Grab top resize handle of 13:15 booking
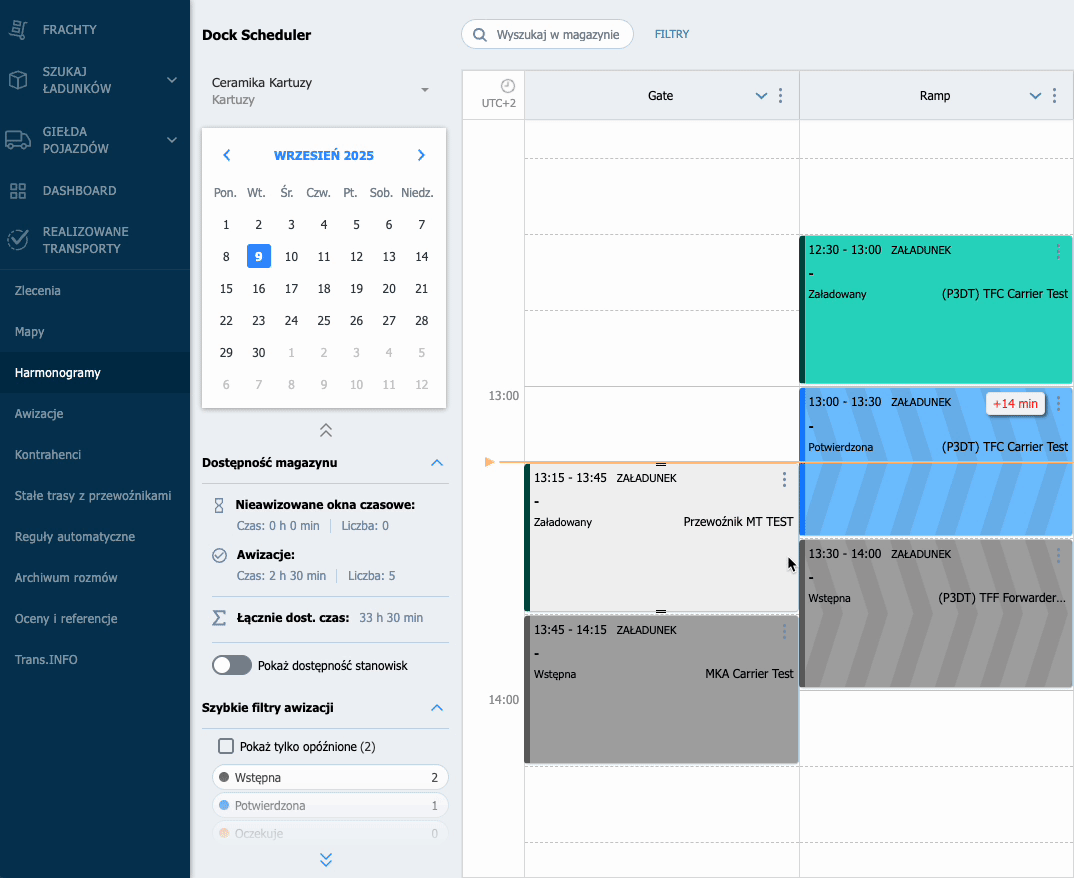This screenshot has height=878, width=1074. click(661, 464)
